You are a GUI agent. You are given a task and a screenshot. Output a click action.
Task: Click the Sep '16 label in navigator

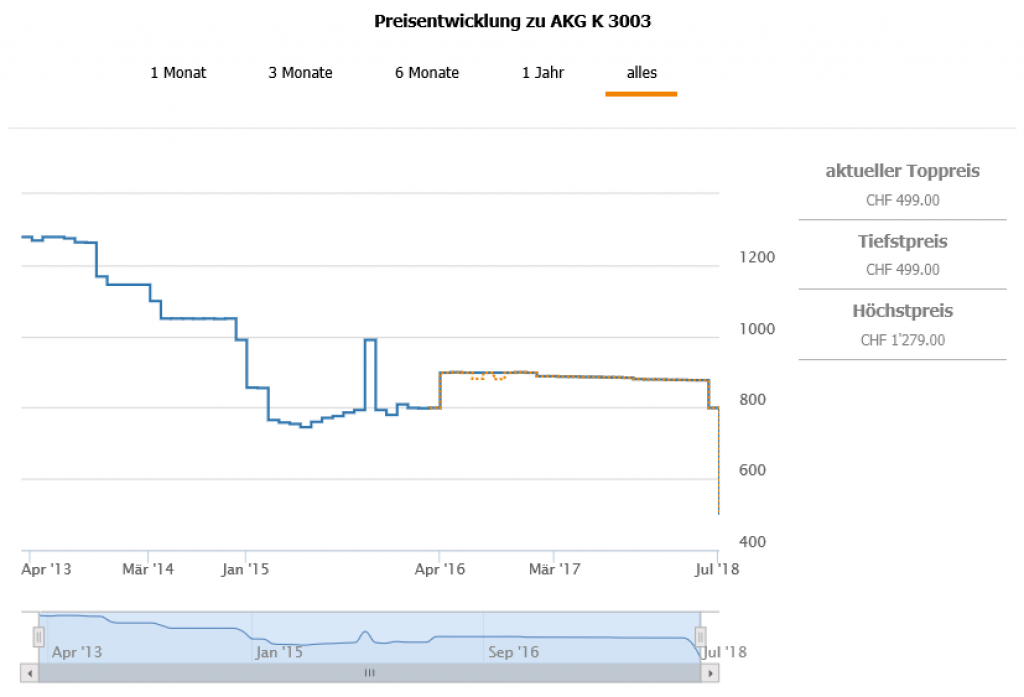[x=514, y=653]
